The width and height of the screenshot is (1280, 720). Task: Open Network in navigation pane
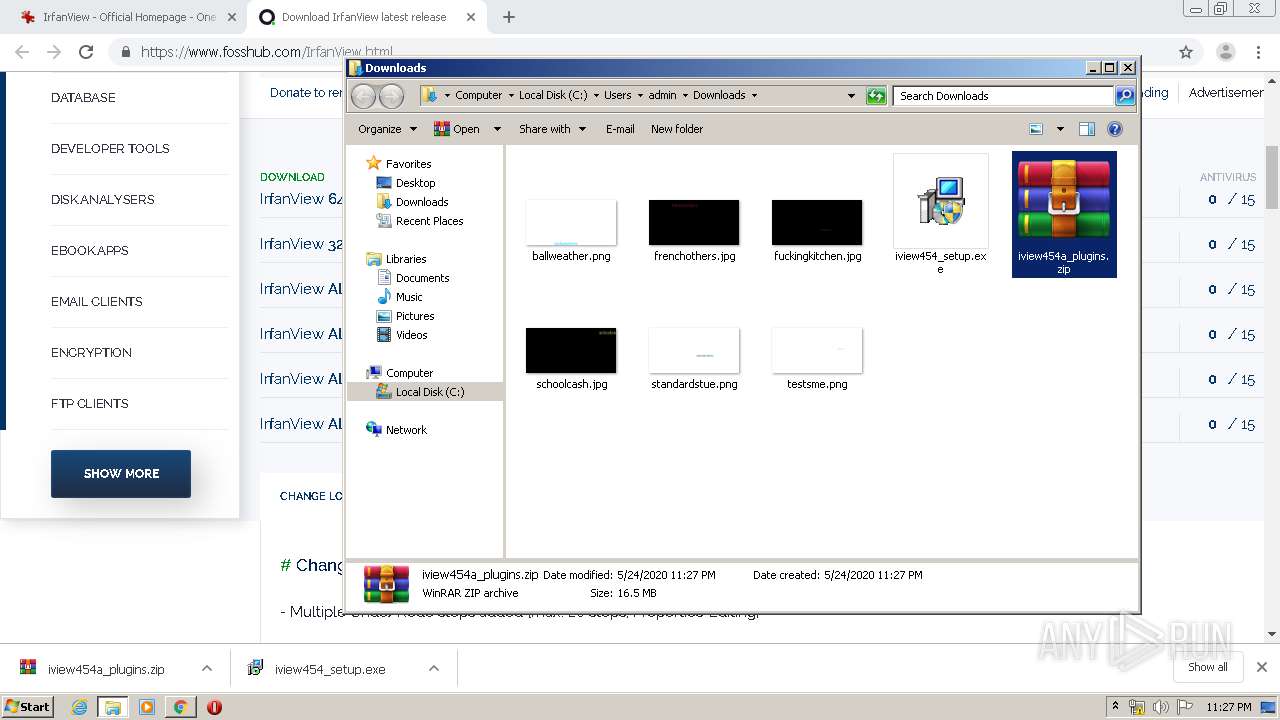[x=406, y=430]
